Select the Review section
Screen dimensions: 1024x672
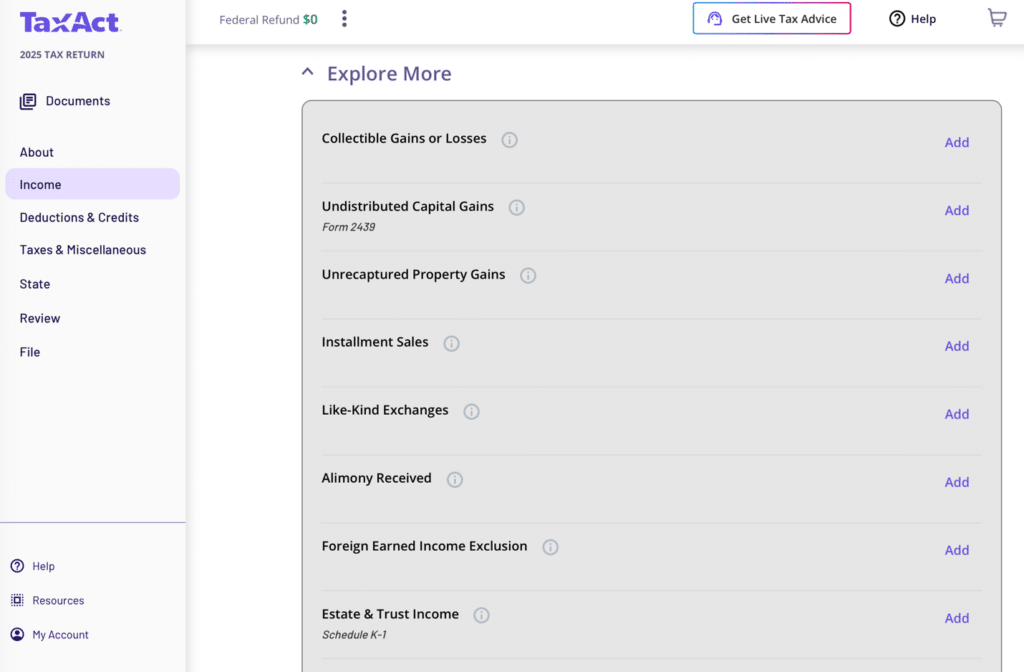coord(40,318)
